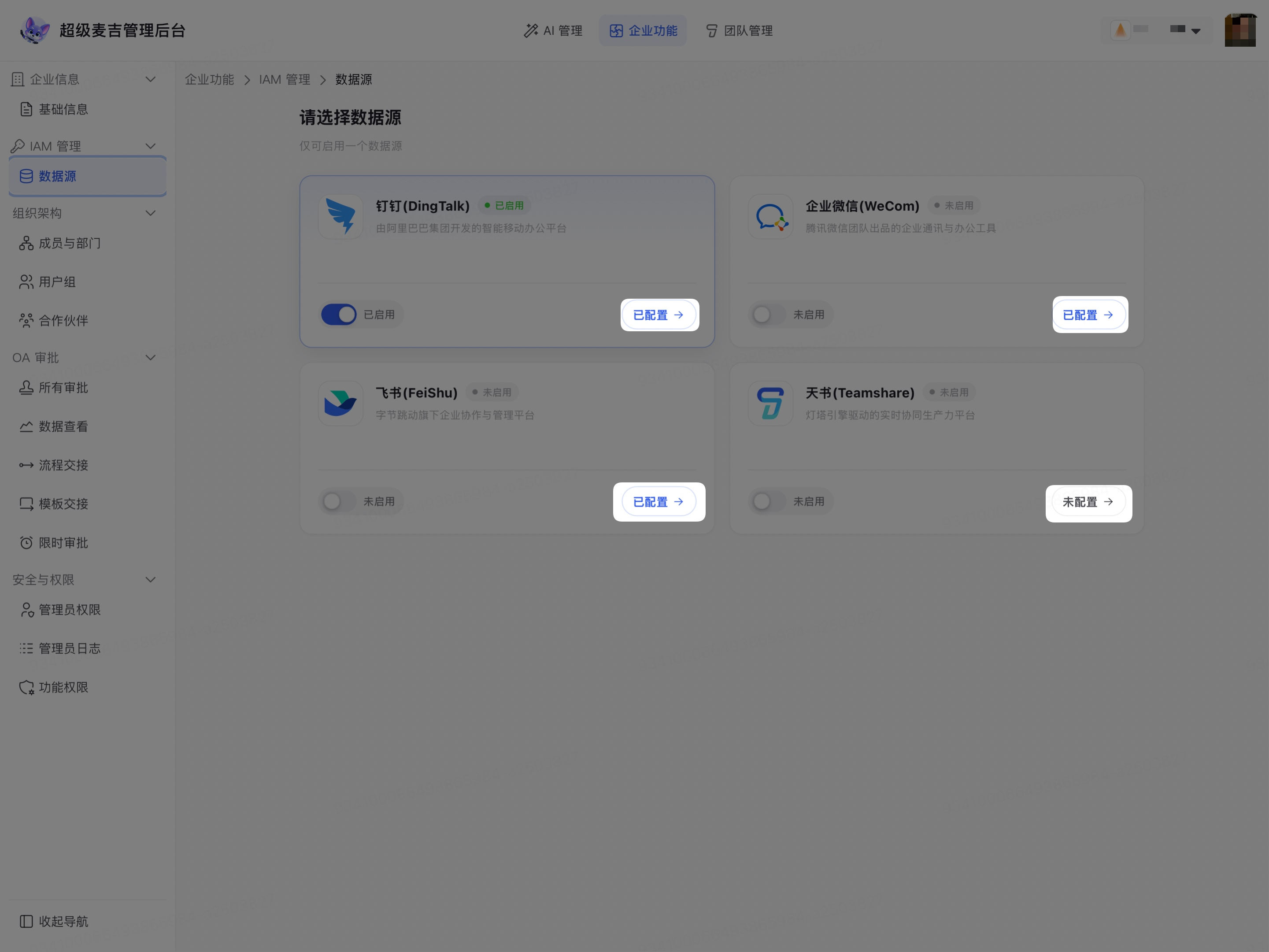The image size is (1269, 952).
Task: Click the 所有审批 stamp icon
Action: [x=26, y=388]
